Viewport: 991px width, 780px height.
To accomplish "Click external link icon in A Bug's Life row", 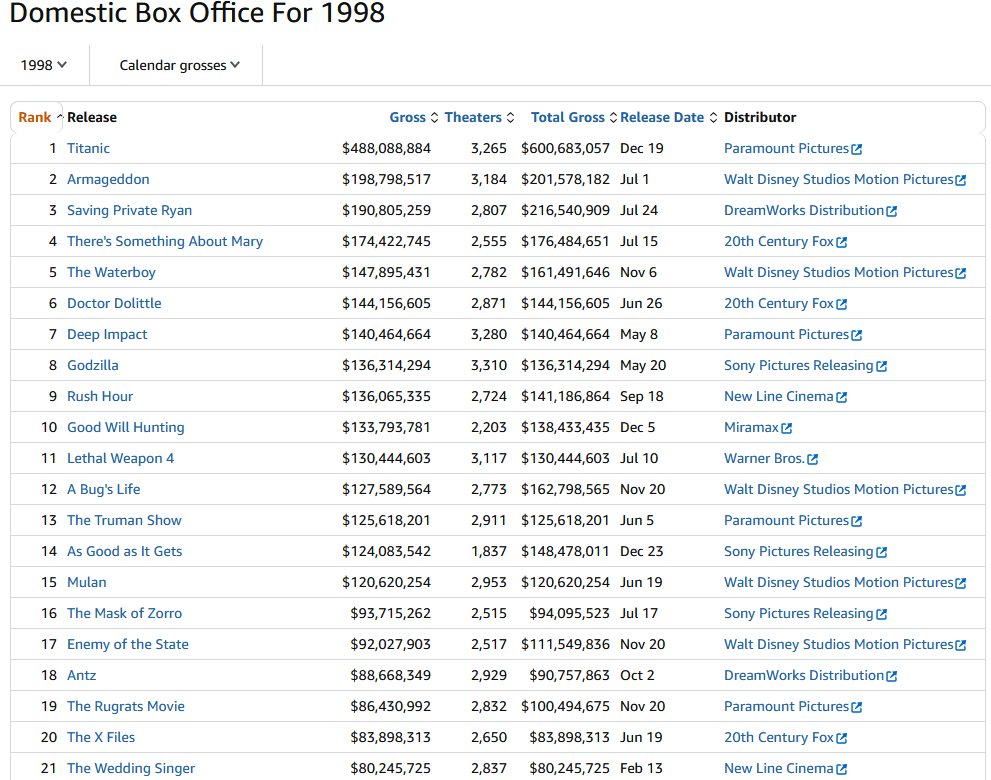I will [x=961, y=490].
